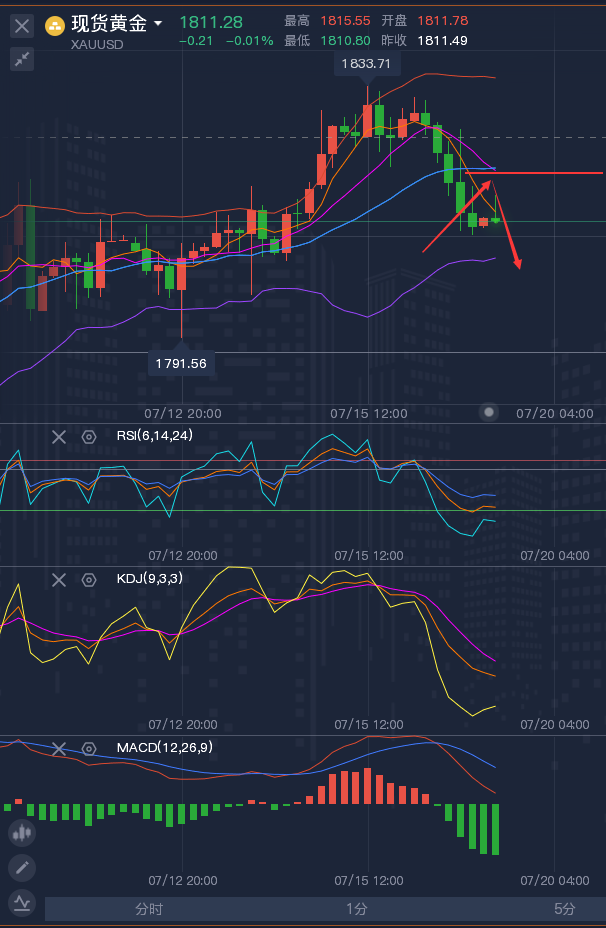This screenshot has width=606, height=928.
Task: Click 最高 value 1815.55
Action: pyautogui.click(x=345, y=21)
